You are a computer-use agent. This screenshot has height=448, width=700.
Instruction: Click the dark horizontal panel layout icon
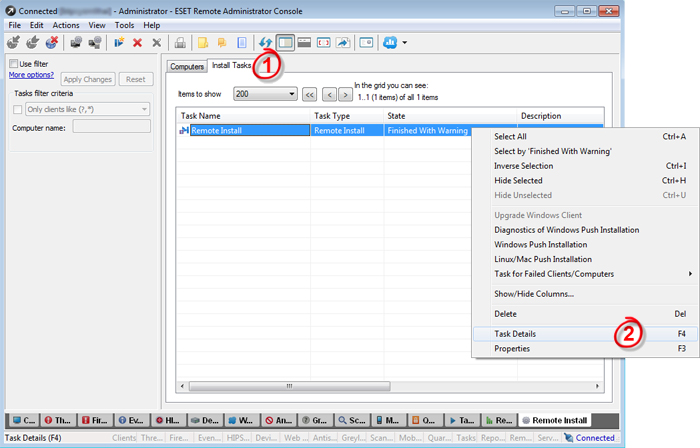pyautogui.click(x=304, y=43)
